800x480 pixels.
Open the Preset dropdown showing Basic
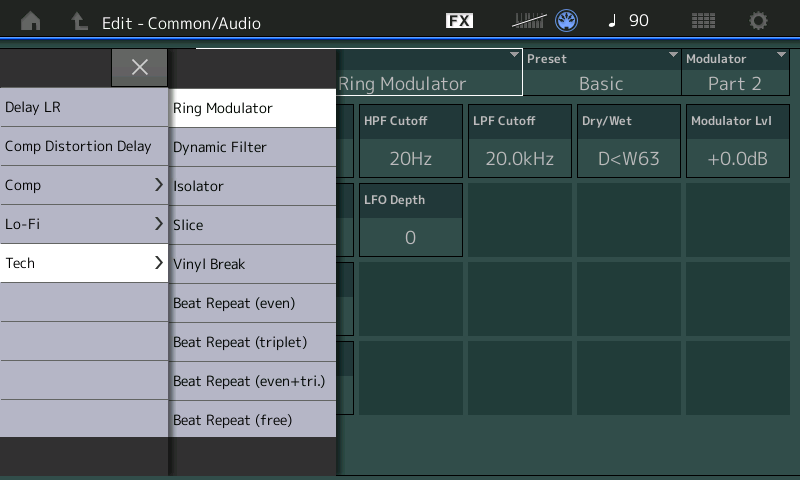(x=601, y=73)
